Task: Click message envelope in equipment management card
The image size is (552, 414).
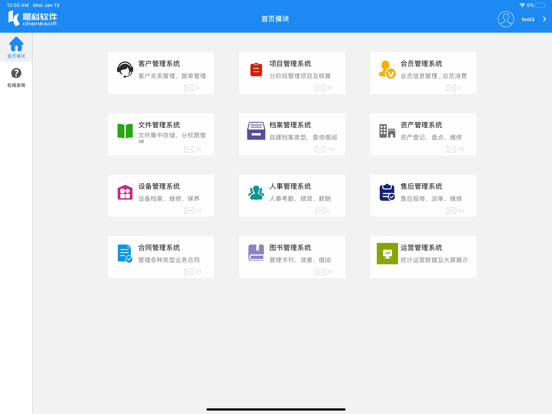Action: [189, 211]
